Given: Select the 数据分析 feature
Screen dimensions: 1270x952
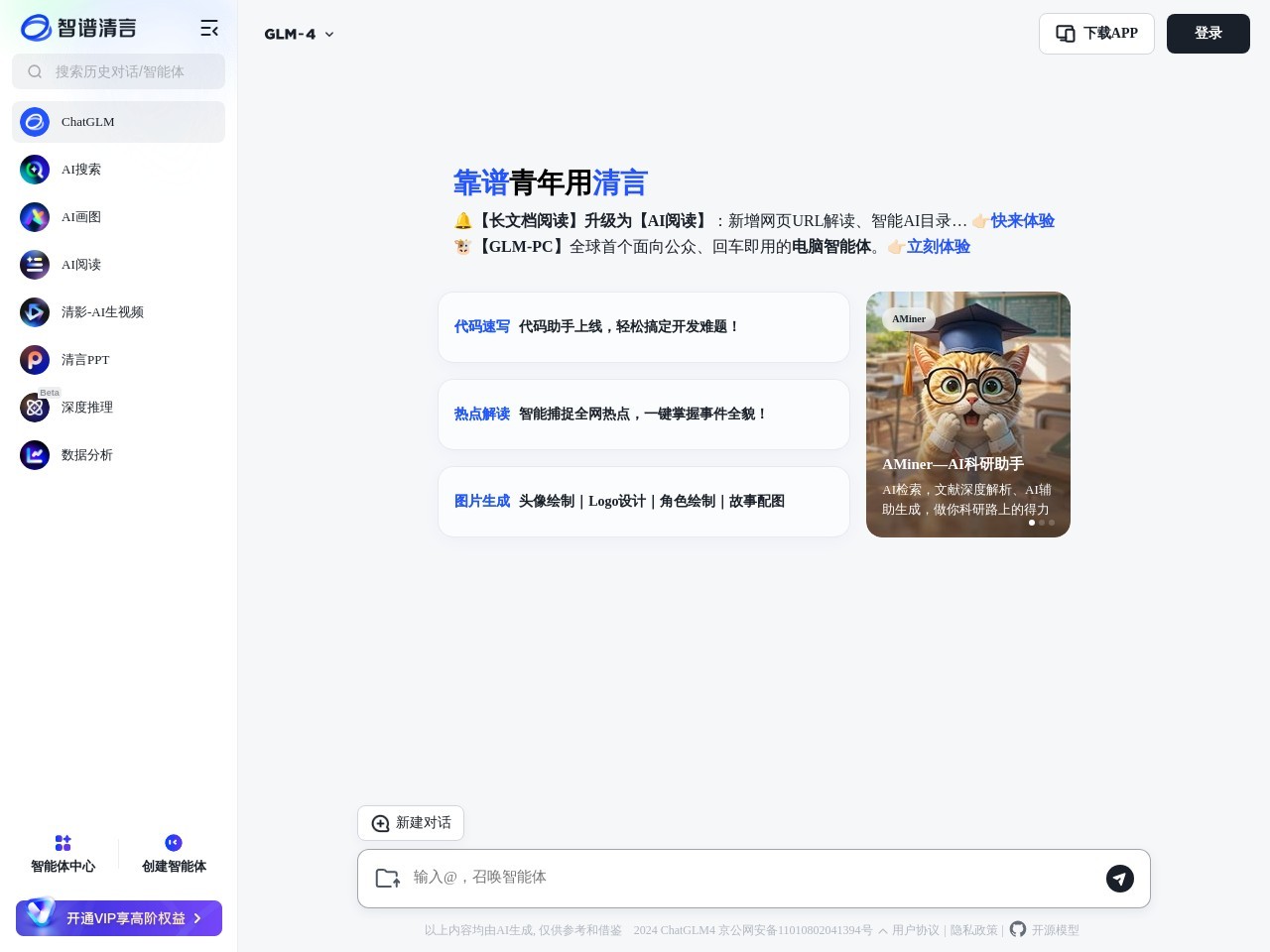Looking at the screenshot, I should click(x=87, y=455).
